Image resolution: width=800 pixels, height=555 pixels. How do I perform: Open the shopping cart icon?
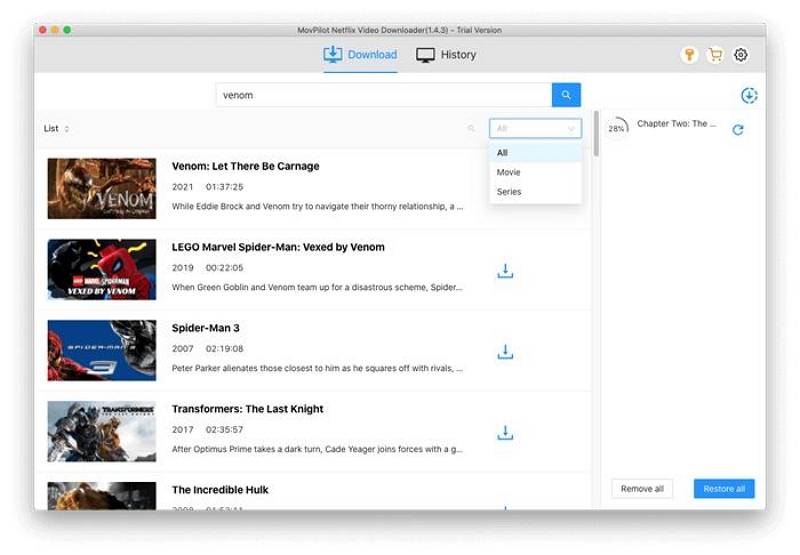click(715, 55)
